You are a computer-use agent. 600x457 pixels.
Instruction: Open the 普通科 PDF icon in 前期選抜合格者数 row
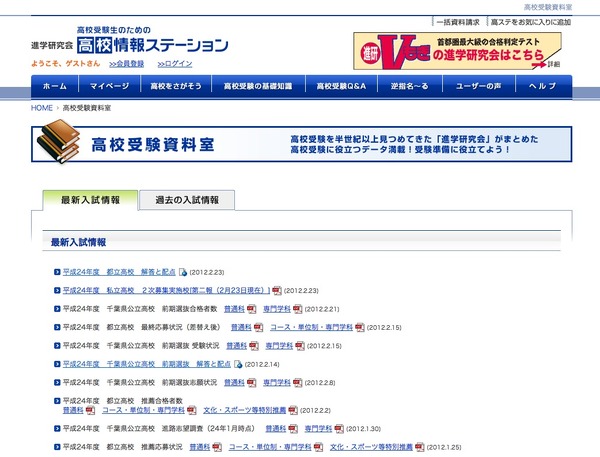pos(251,309)
